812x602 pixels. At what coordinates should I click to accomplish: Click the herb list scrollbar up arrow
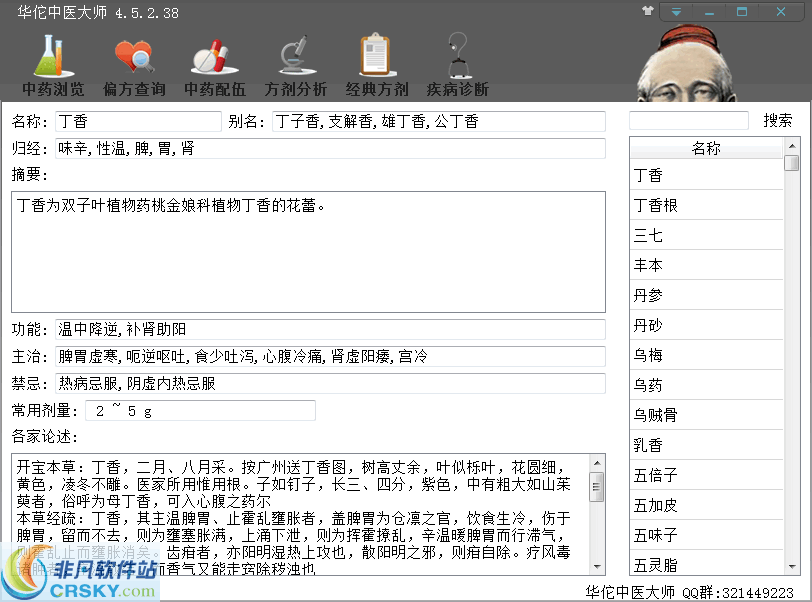point(793,146)
